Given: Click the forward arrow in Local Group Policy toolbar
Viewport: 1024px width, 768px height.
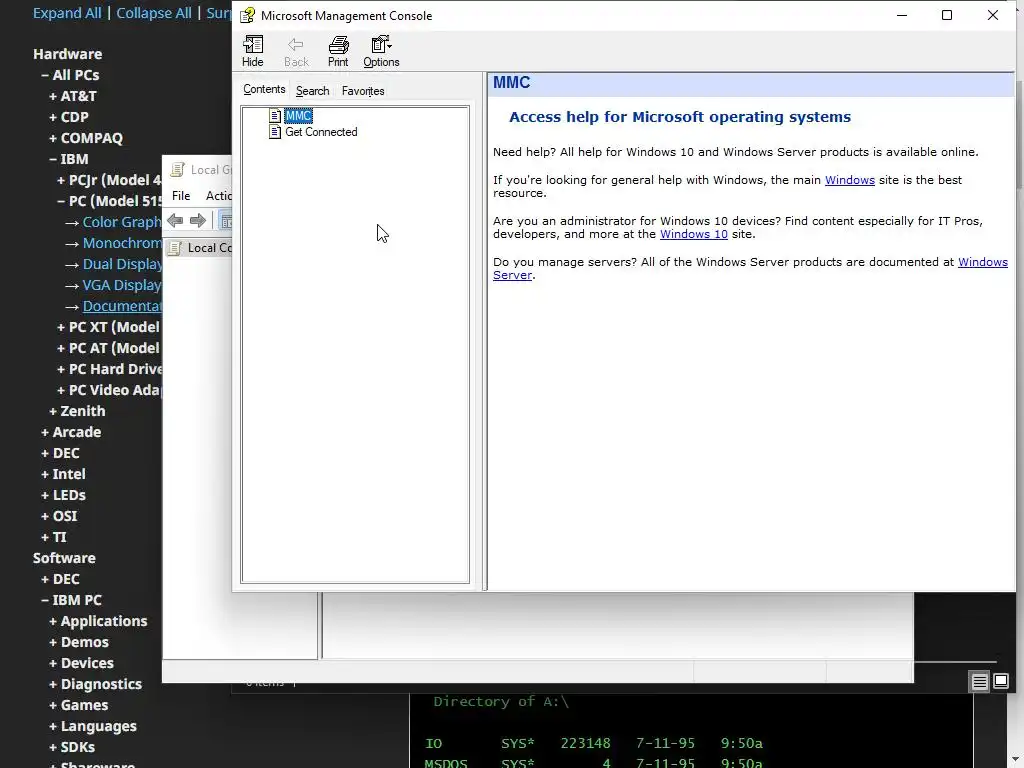Looking at the screenshot, I should (198, 221).
